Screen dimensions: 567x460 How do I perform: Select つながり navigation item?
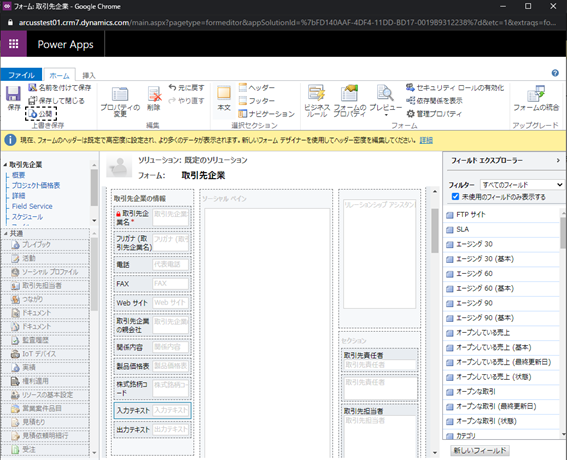click(x=45, y=299)
